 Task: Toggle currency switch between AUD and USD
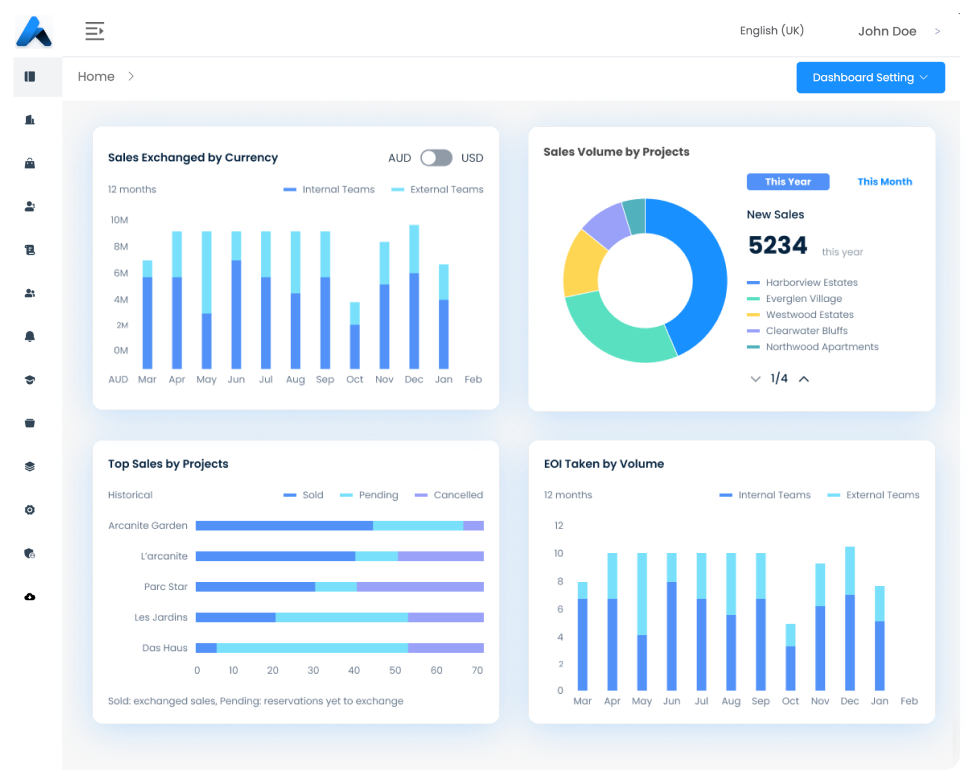[x=436, y=158]
